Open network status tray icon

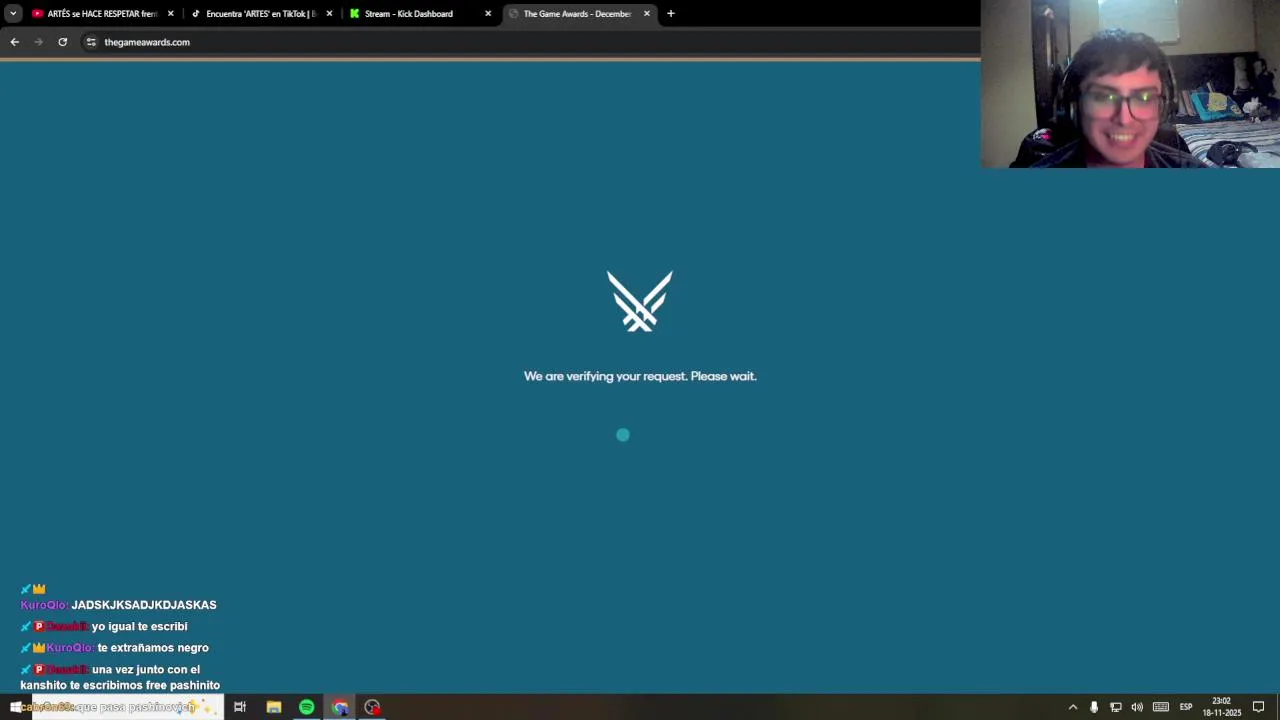point(1116,707)
